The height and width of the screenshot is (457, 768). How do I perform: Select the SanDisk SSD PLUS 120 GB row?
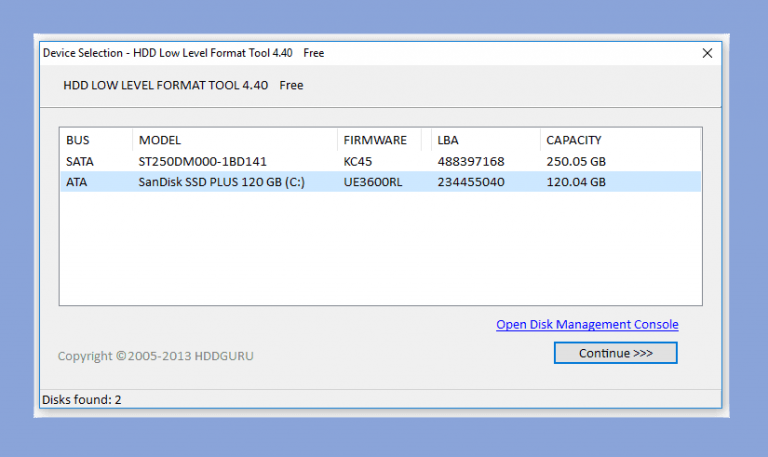[x=381, y=182]
